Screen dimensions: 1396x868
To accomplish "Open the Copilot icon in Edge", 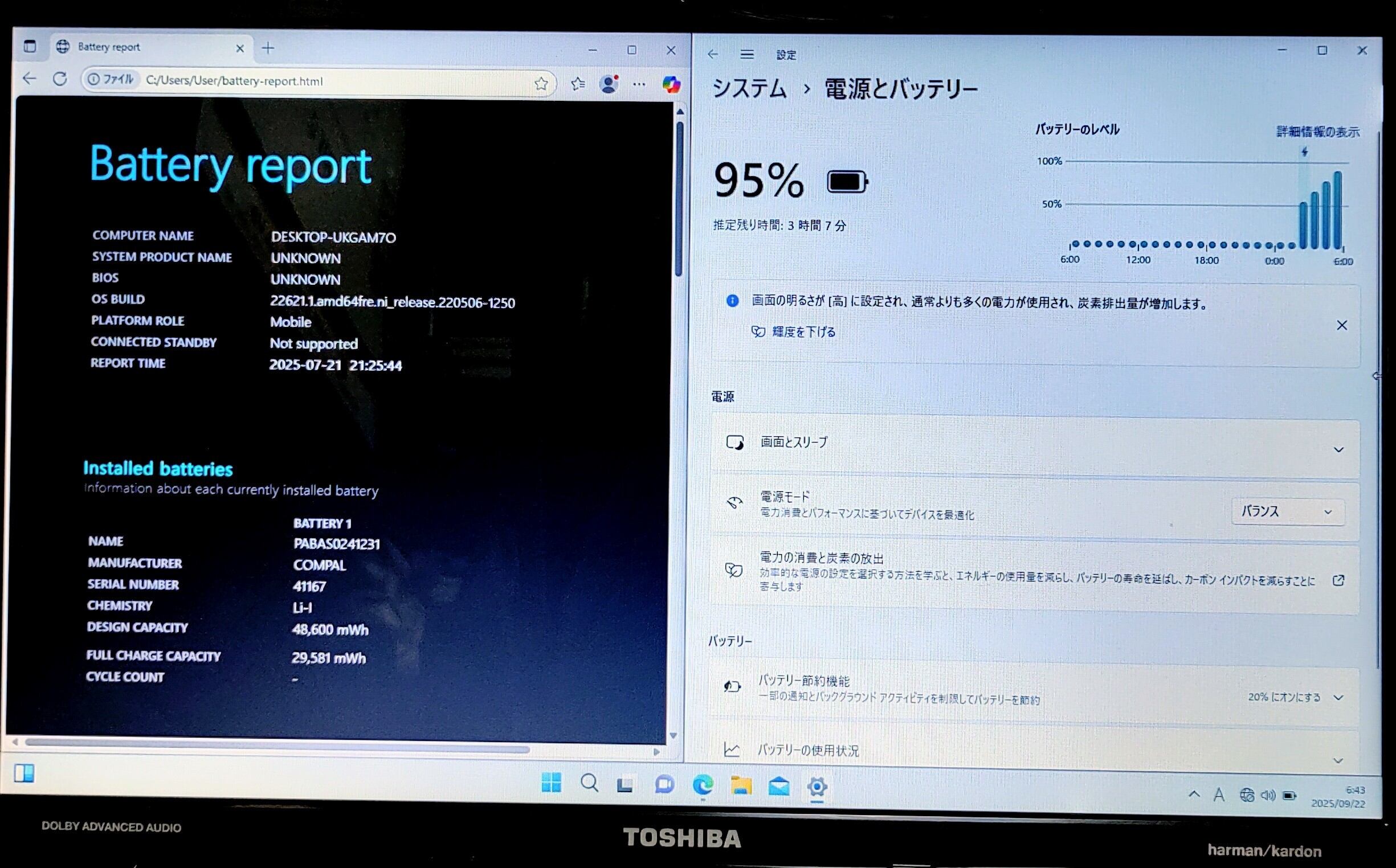I will click(671, 85).
